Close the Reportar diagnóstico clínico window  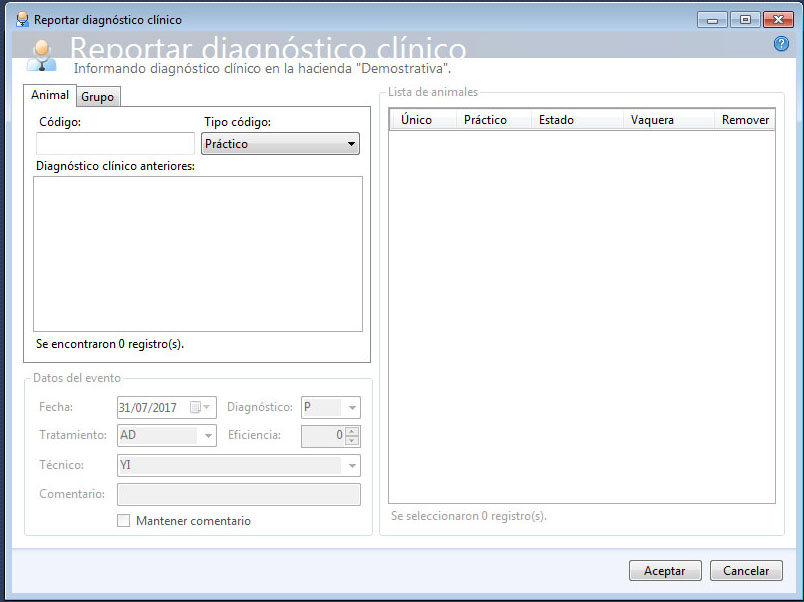[778, 19]
